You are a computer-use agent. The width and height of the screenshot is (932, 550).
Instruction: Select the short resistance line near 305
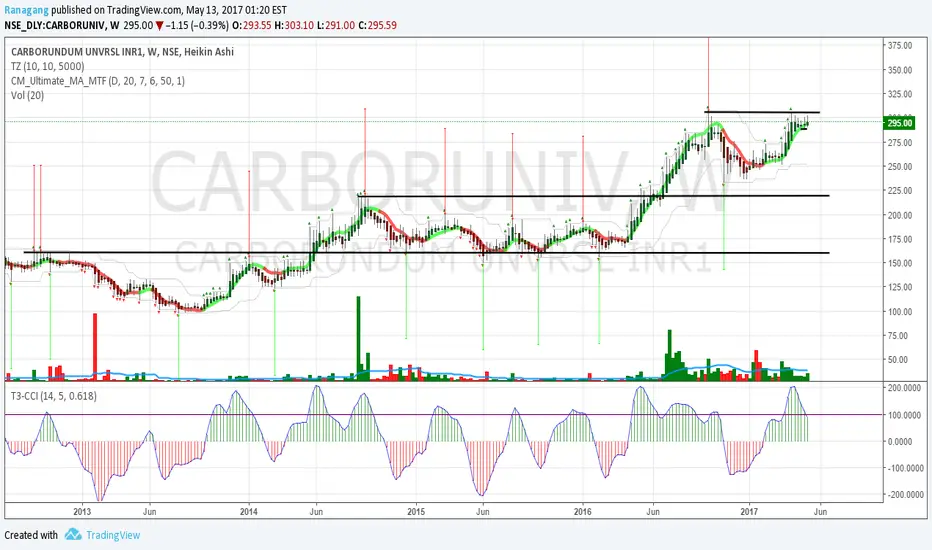762,112
